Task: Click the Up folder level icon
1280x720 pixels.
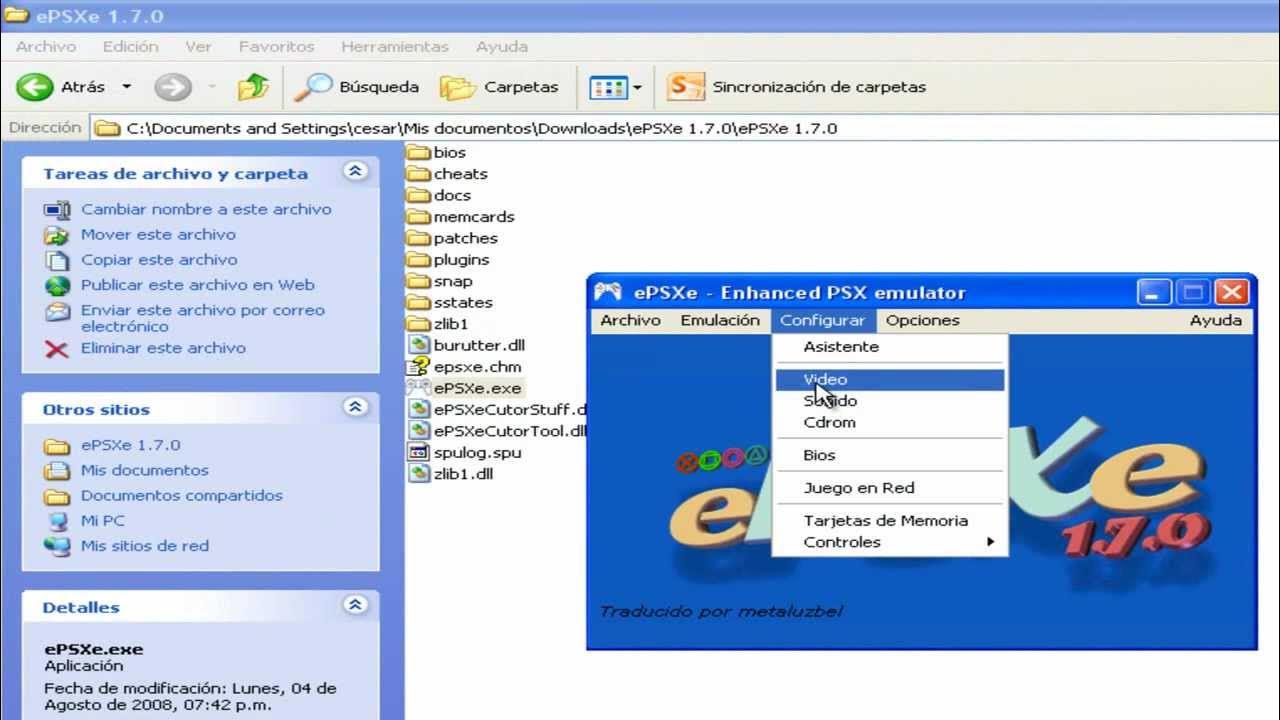Action: [x=253, y=87]
